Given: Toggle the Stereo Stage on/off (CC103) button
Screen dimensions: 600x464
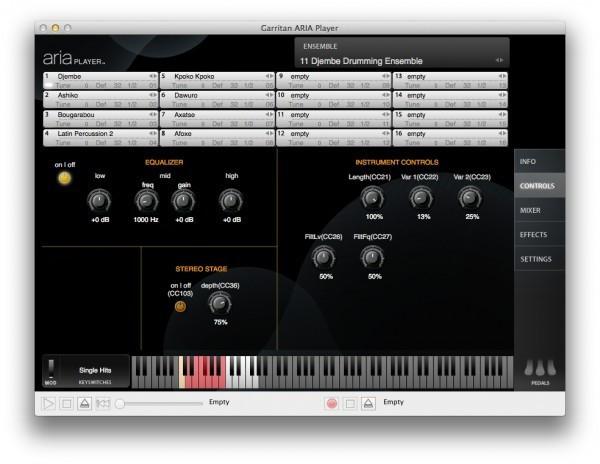Looking at the screenshot, I should point(180,306).
